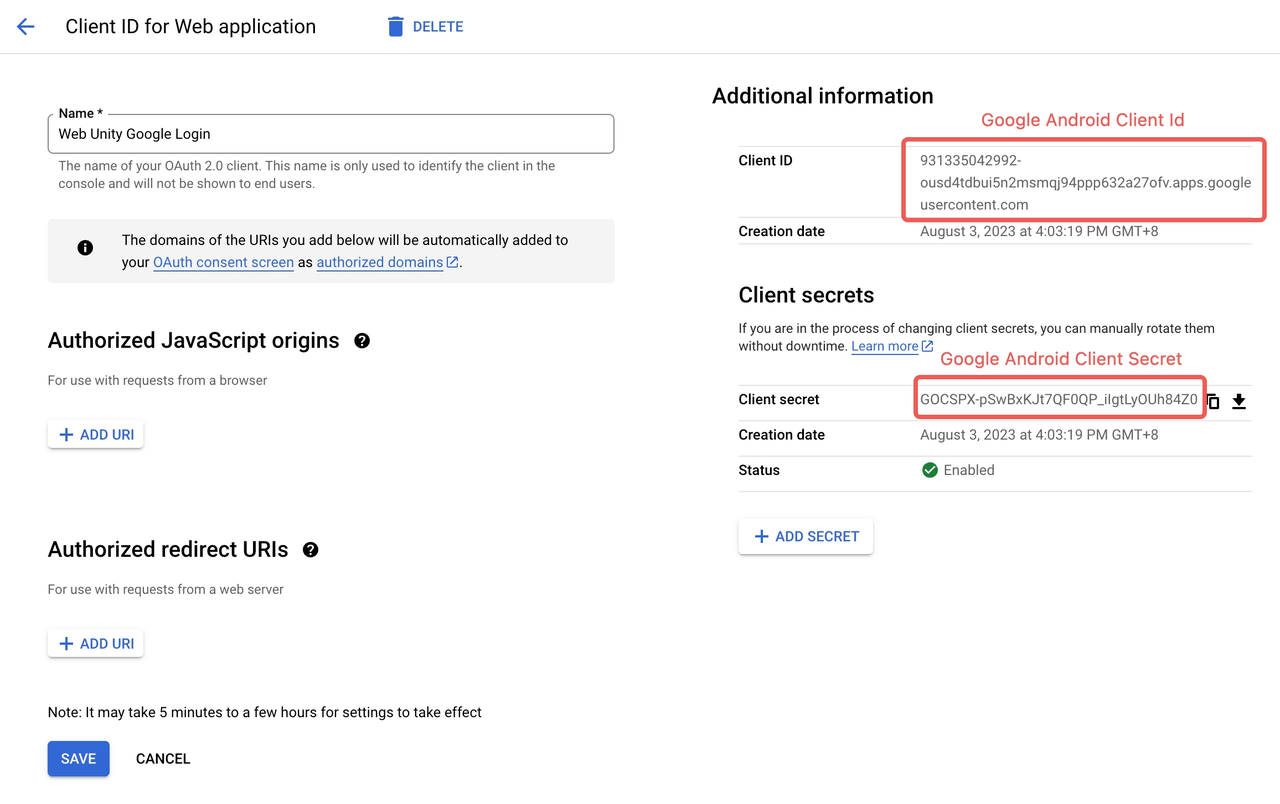Click the settings take effect note text
This screenshot has height=804, width=1280.
265,713
